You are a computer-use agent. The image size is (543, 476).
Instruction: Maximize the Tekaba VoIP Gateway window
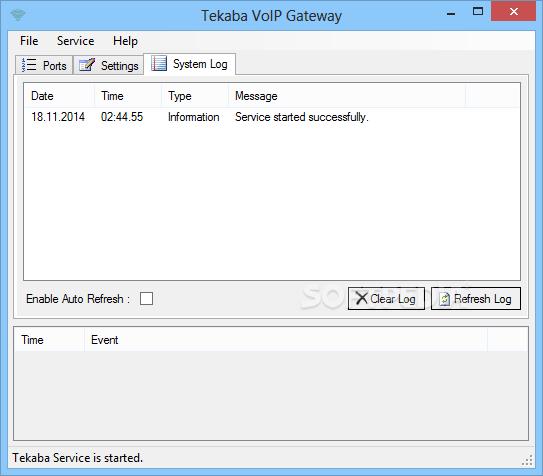point(478,11)
